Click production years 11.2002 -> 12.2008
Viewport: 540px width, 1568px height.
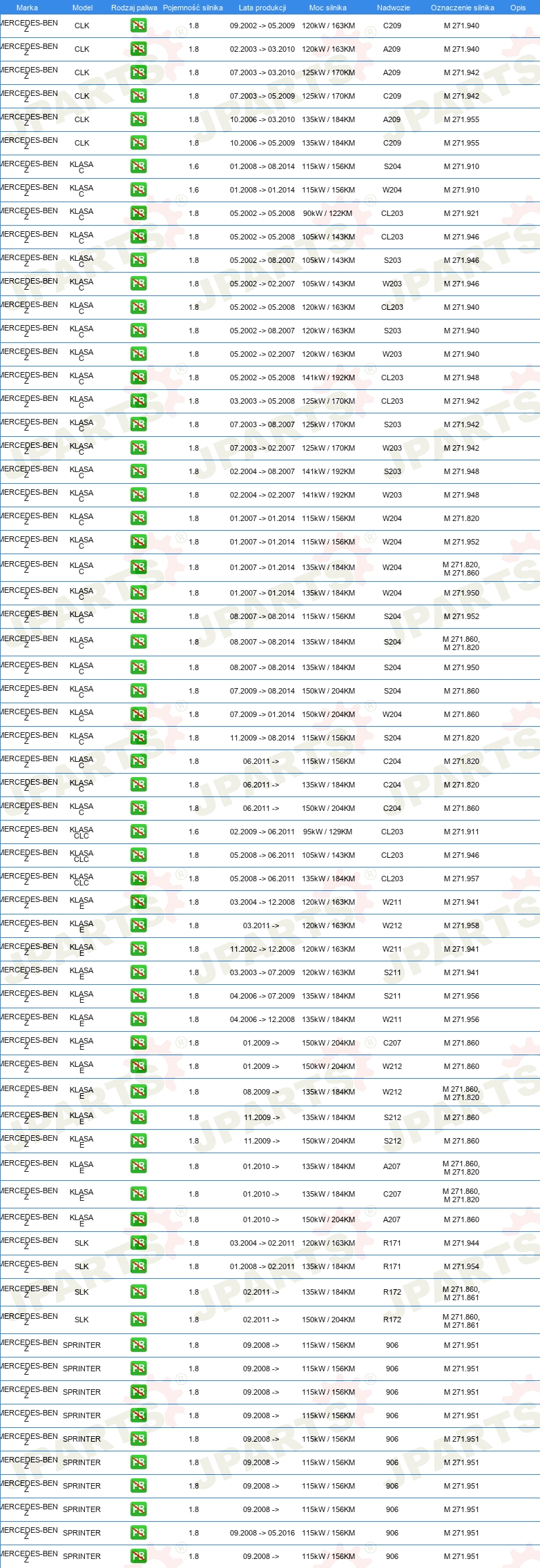click(x=262, y=949)
